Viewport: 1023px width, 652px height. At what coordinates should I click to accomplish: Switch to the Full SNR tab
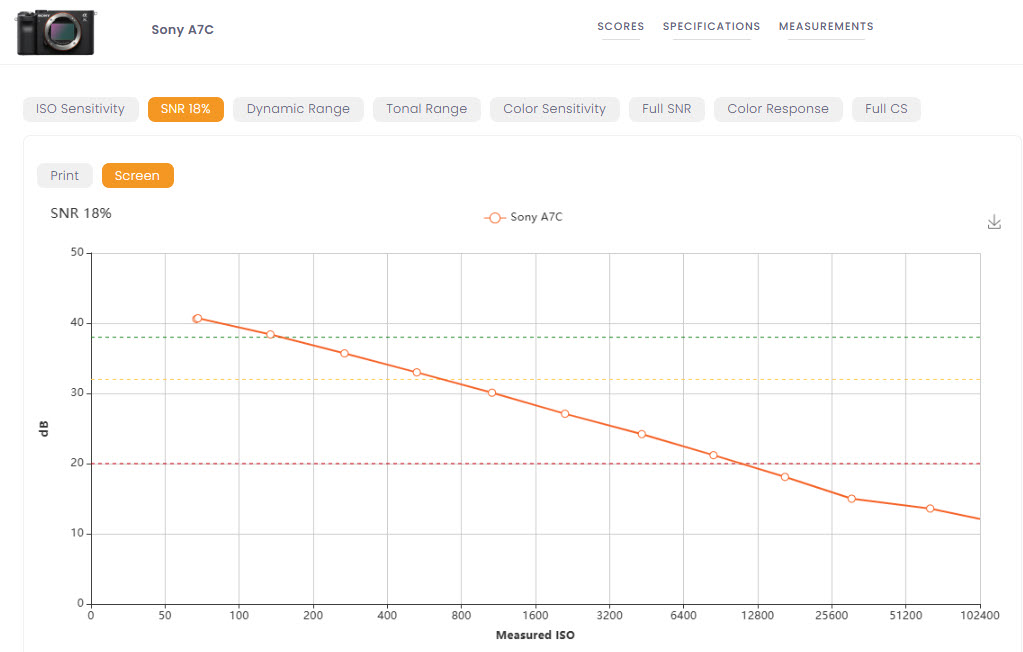[666, 109]
